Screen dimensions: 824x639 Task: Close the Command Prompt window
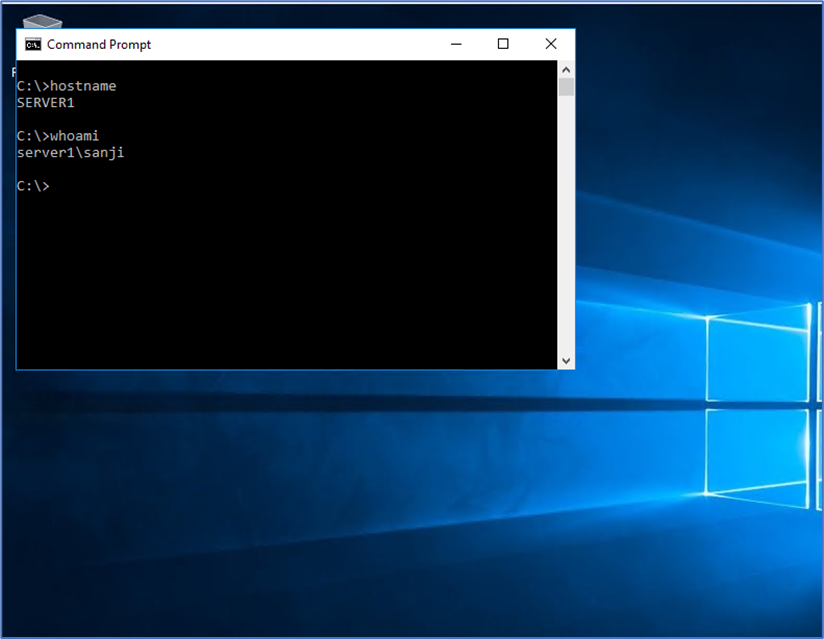click(x=551, y=44)
